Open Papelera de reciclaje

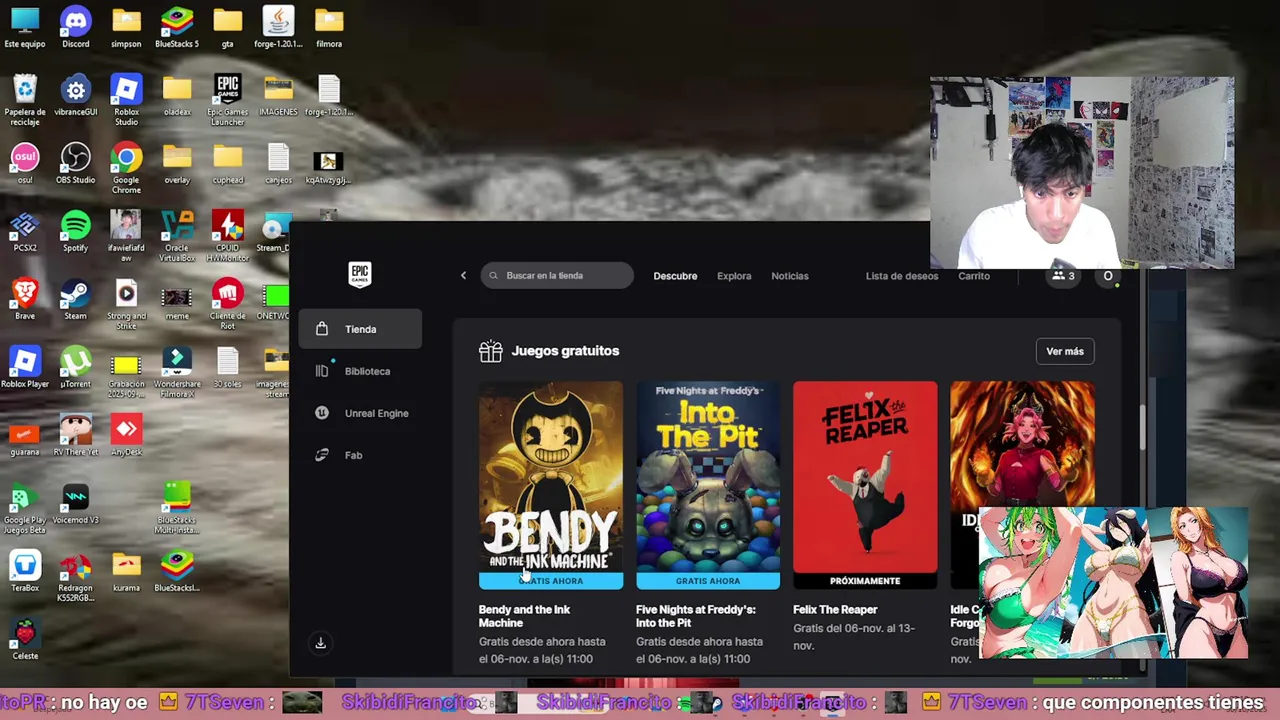[x=25, y=100]
